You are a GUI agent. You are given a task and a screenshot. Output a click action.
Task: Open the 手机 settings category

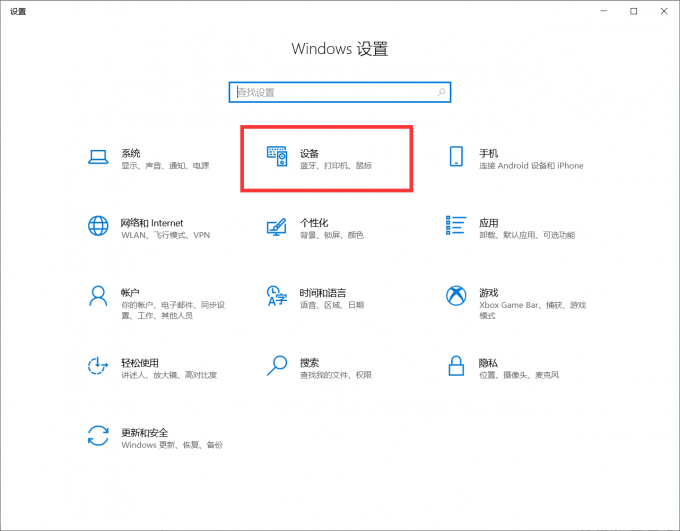coord(488,153)
